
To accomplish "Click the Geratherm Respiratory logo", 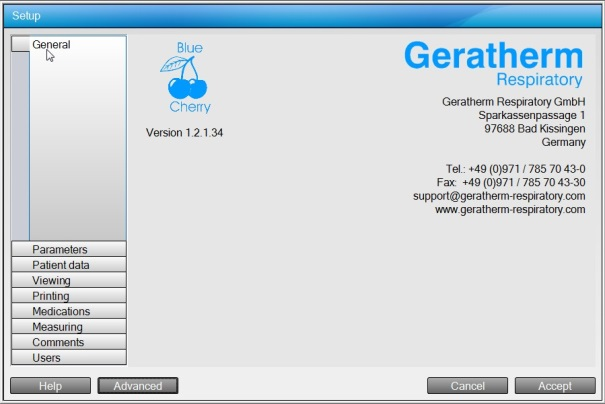I will point(493,64).
